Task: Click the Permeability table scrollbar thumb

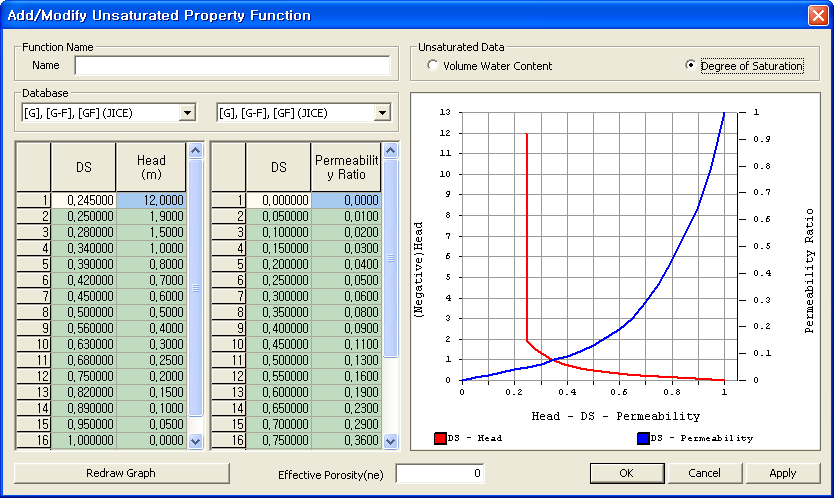Action: click(x=390, y=258)
